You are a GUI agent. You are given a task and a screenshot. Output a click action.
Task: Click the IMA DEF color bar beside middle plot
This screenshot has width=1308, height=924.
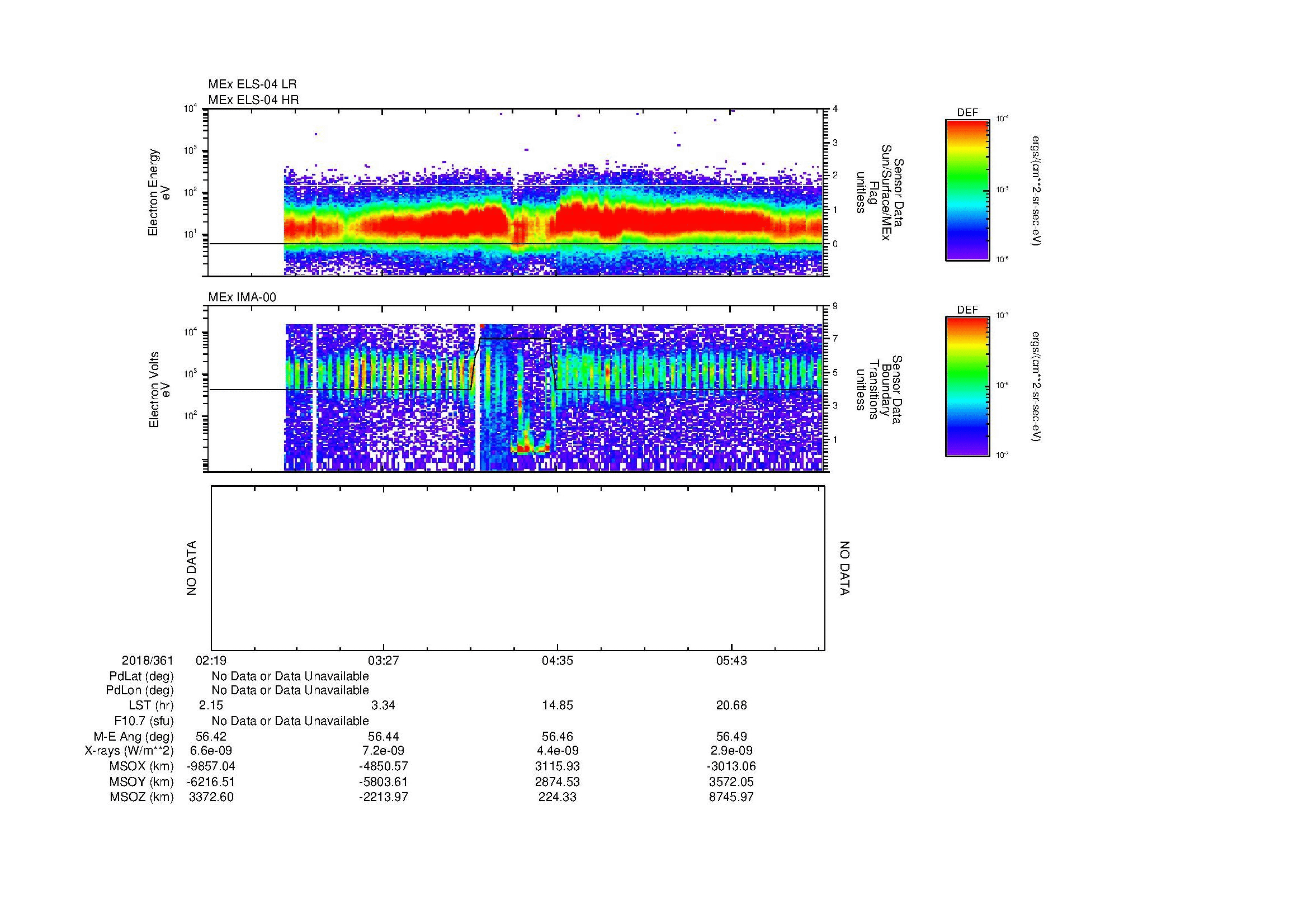(967, 387)
